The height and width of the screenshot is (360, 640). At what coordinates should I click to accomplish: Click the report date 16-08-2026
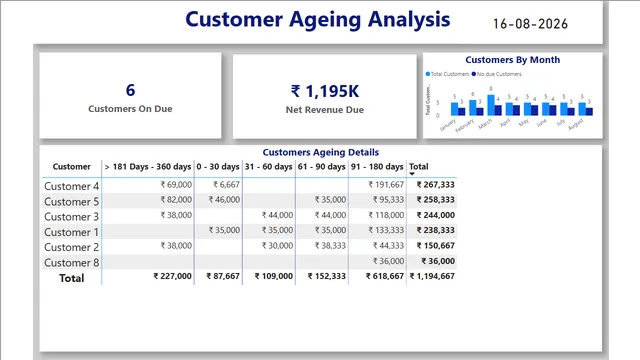click(x=530, y=24)
